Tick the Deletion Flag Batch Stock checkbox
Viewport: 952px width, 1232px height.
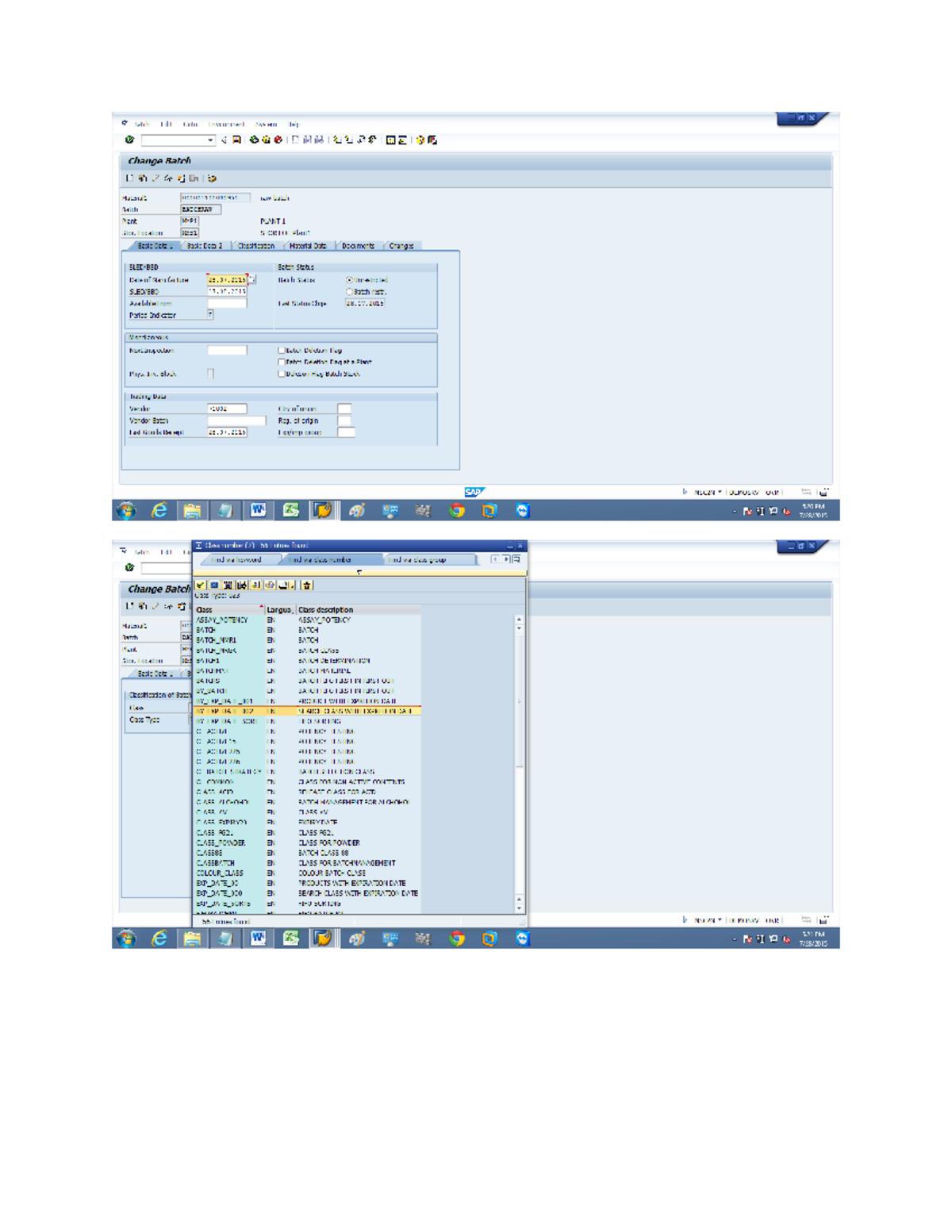(x=281, y=374)
